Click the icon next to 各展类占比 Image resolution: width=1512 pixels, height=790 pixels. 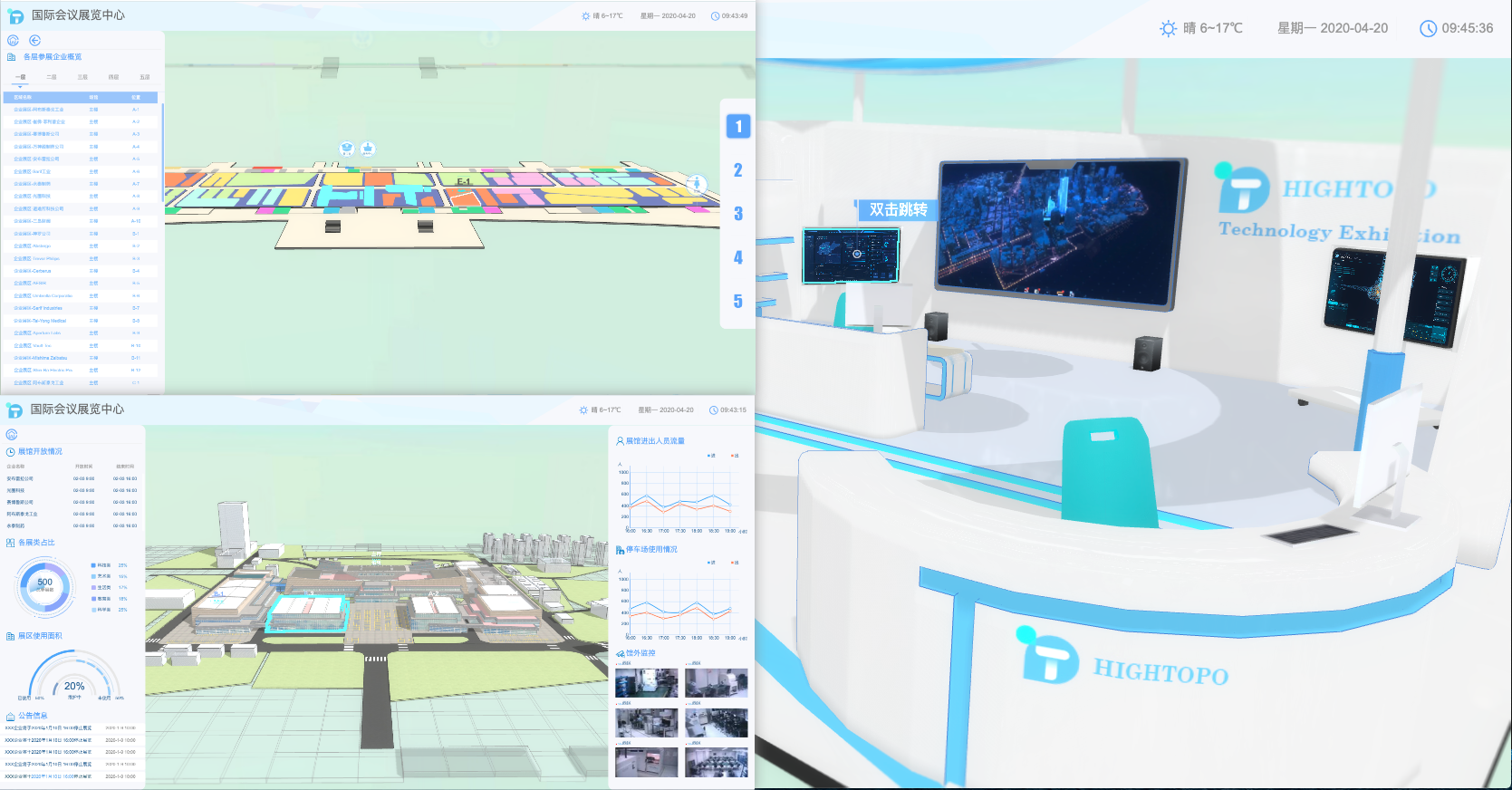coord(11,543)
